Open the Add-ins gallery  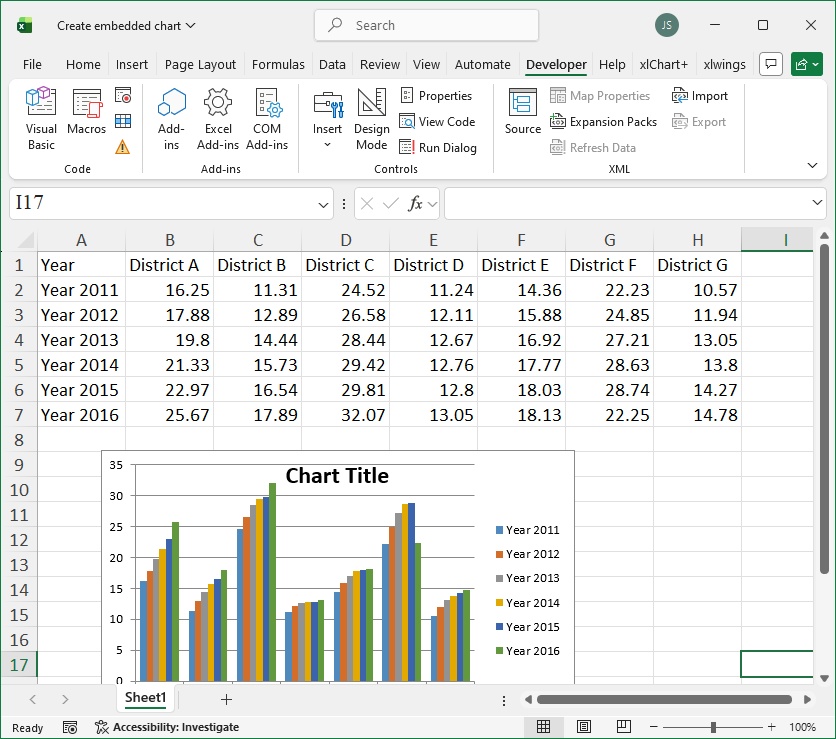[x=171, y=119]
